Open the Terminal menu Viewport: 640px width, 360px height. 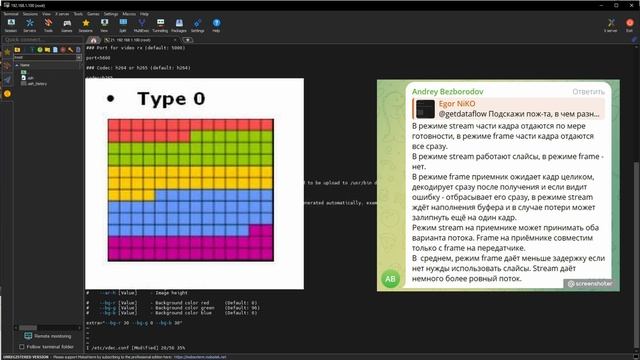pyautogui.click(x=11, y=14)
